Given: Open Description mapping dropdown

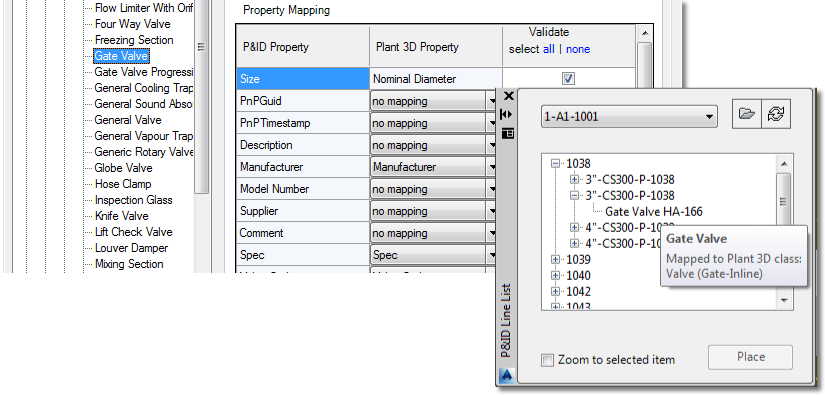Looking at the screenshot, I should pos(492,145).
